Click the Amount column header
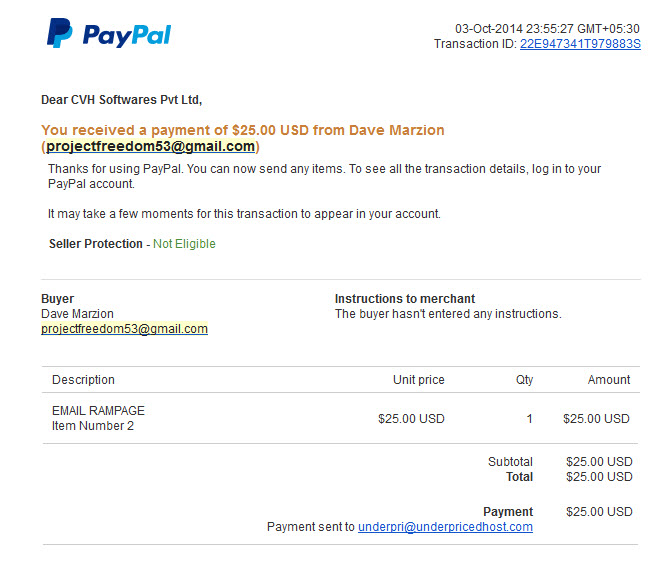Image resolution: width=660 pixels, height=573 pixels. 609,380
